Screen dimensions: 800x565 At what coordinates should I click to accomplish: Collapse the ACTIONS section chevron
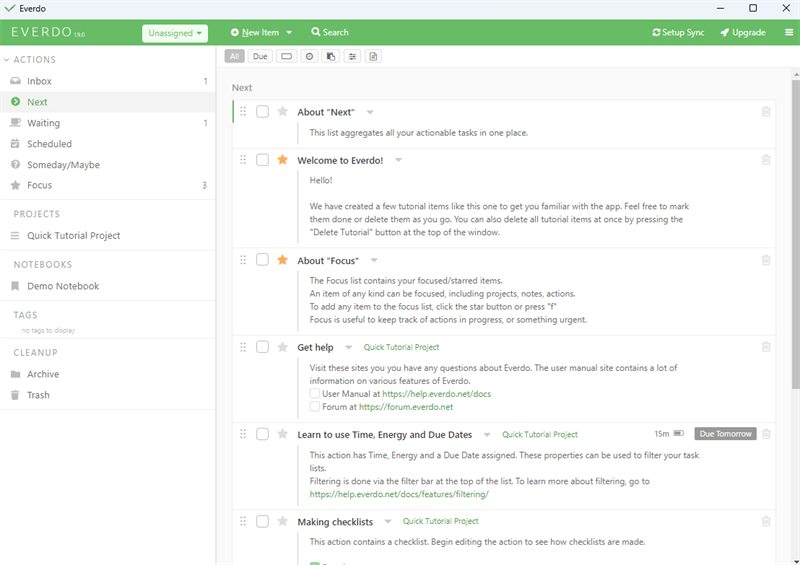coord(7,60)
